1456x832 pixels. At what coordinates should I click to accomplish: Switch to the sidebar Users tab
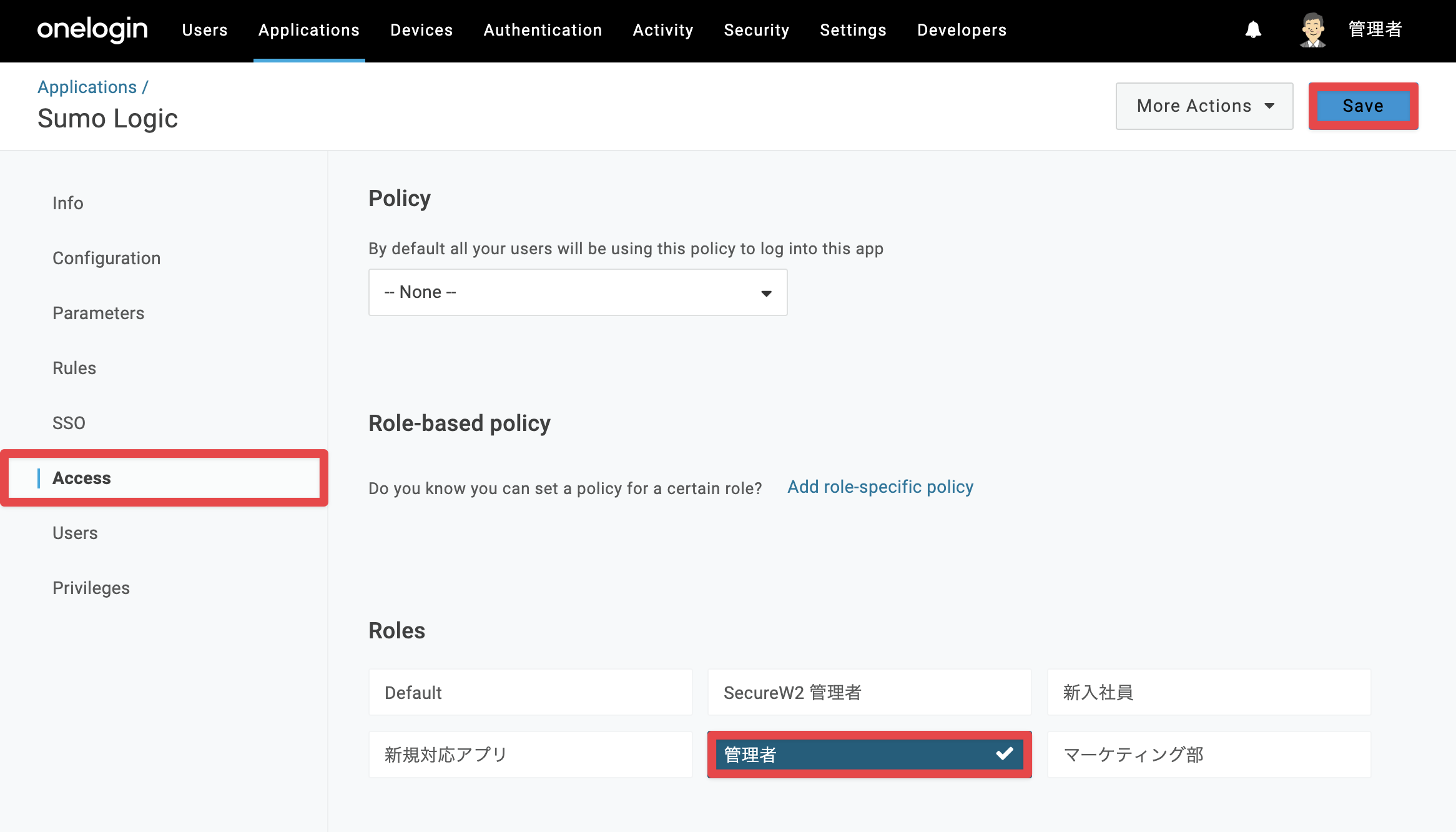[x=75, y=533]
